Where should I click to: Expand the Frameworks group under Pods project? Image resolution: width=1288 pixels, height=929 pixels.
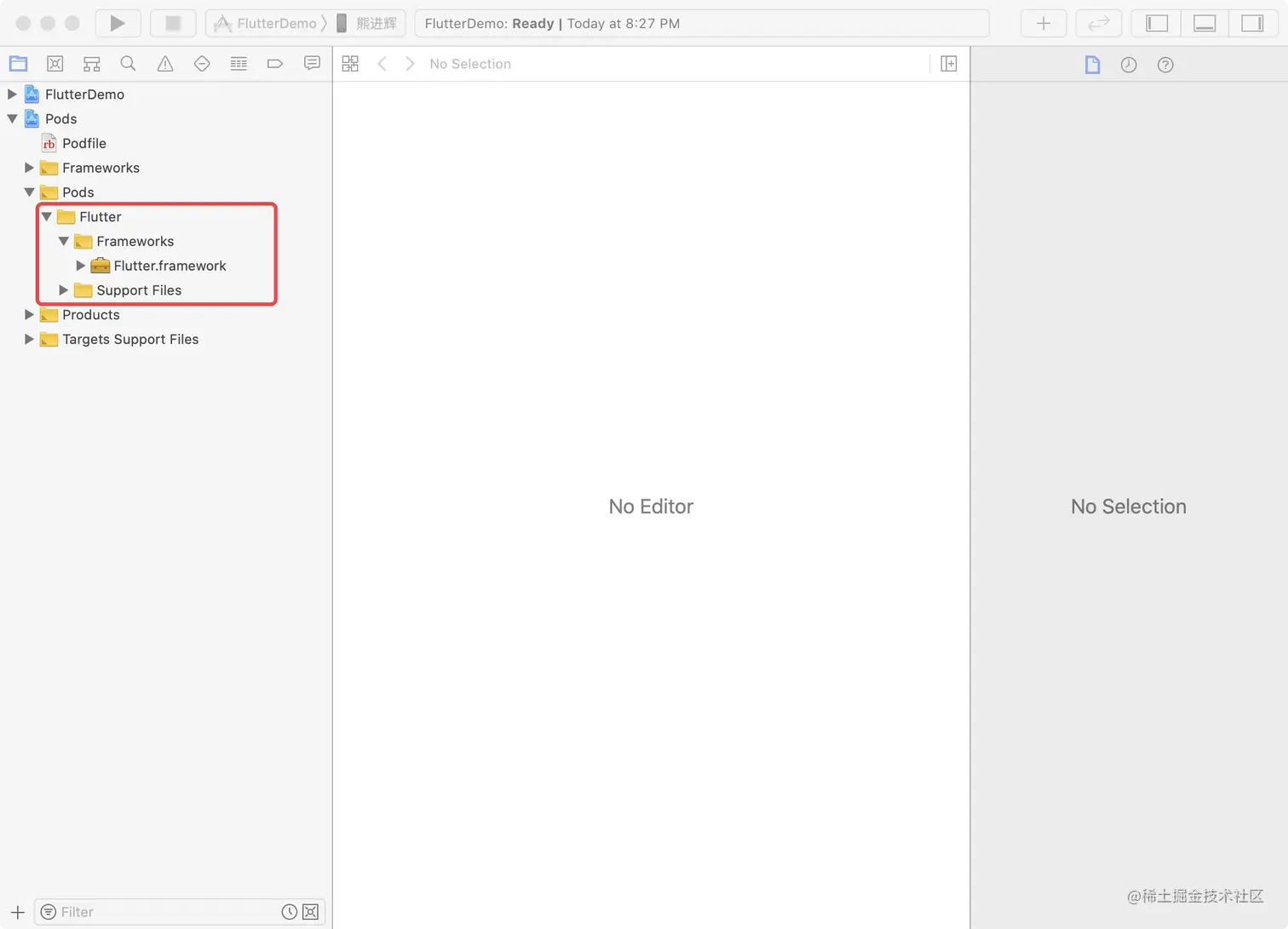[x=29, y=168]
